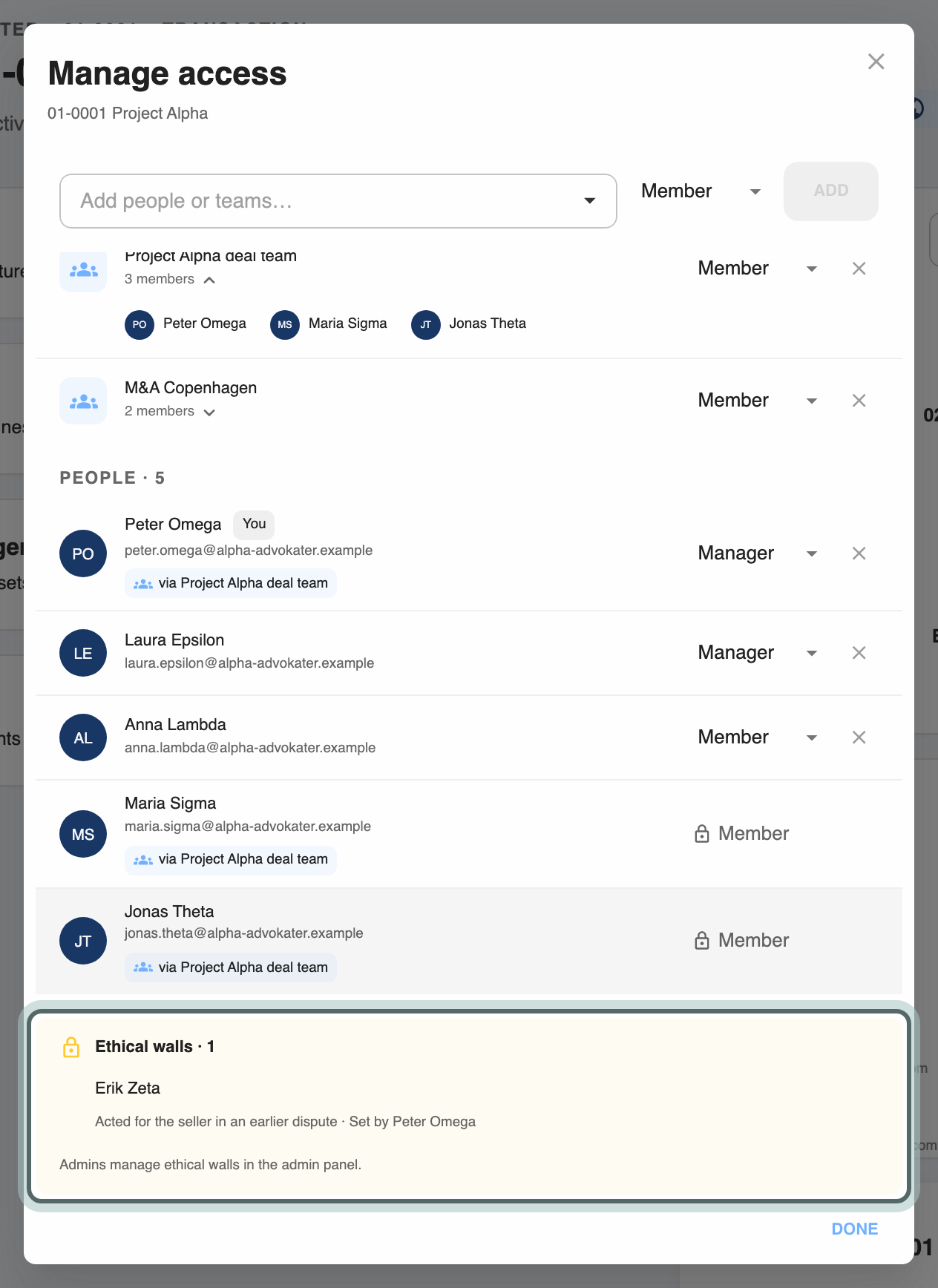938x1288 pixels.
Task: Click the lock icon beside Jonas Theta's Member role
Action: [x=702, y=941]
